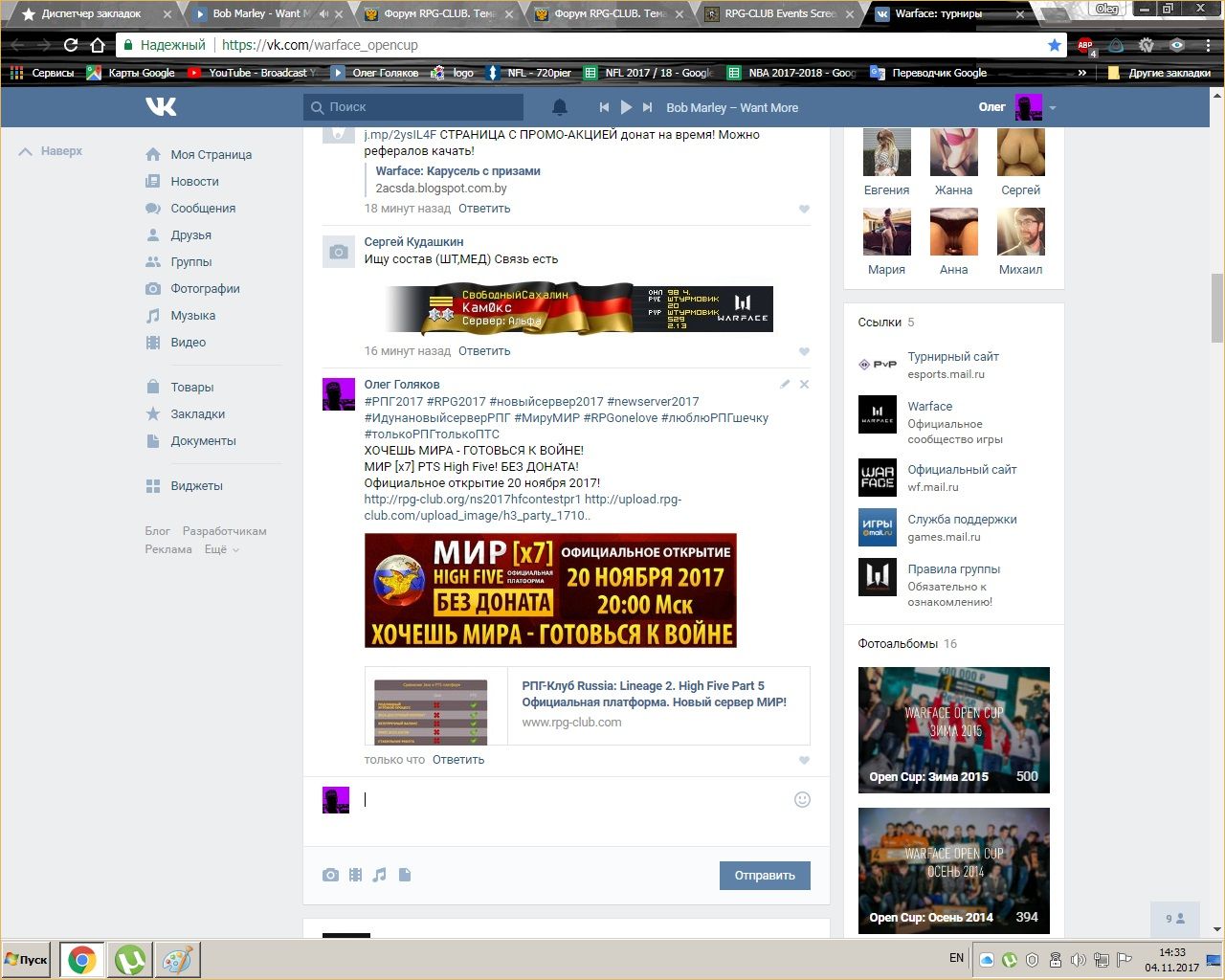The image size is (1225, 980).
Task: Open Переводчик Google bookmark
Action: [928, 73]
